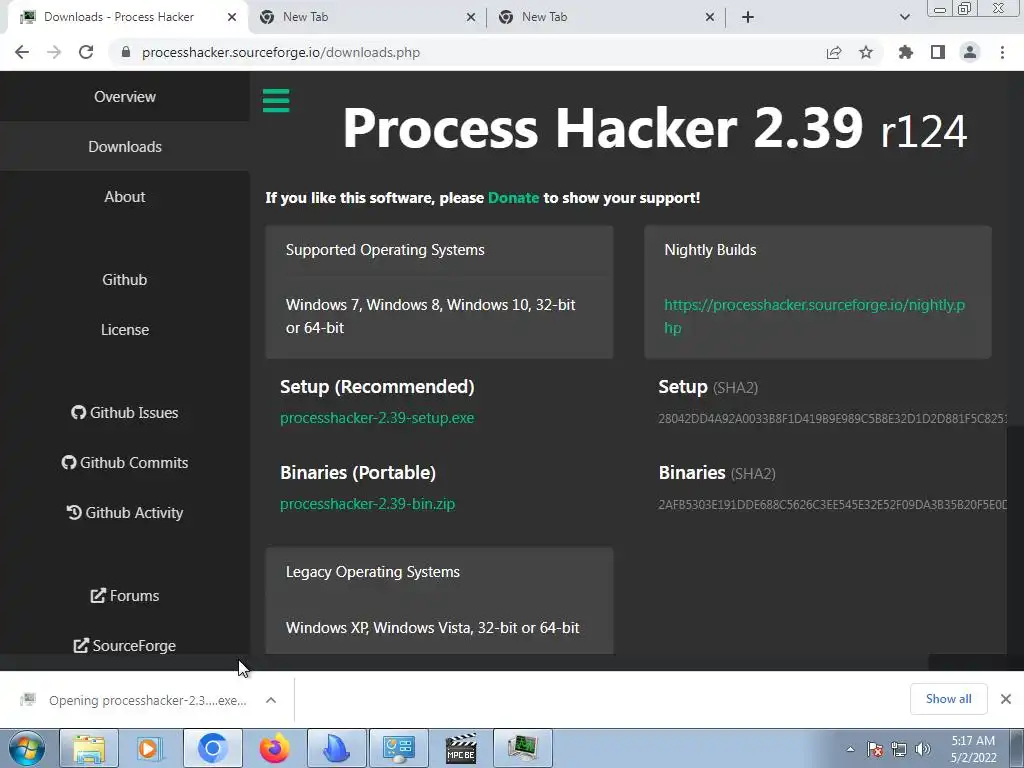Switch to the second New Tab
The width and height of the screenshot is (1024, 768).
(x=606, y=17)
